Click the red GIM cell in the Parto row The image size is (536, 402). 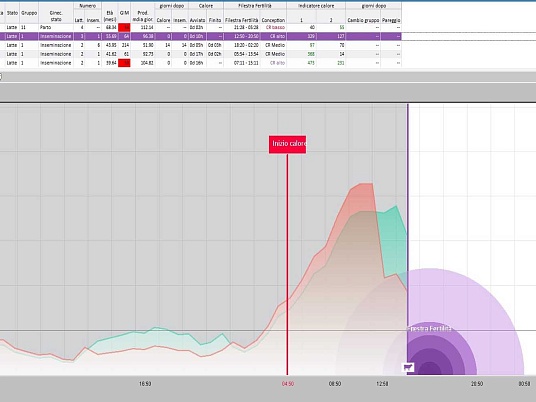(x=124, y=28)
